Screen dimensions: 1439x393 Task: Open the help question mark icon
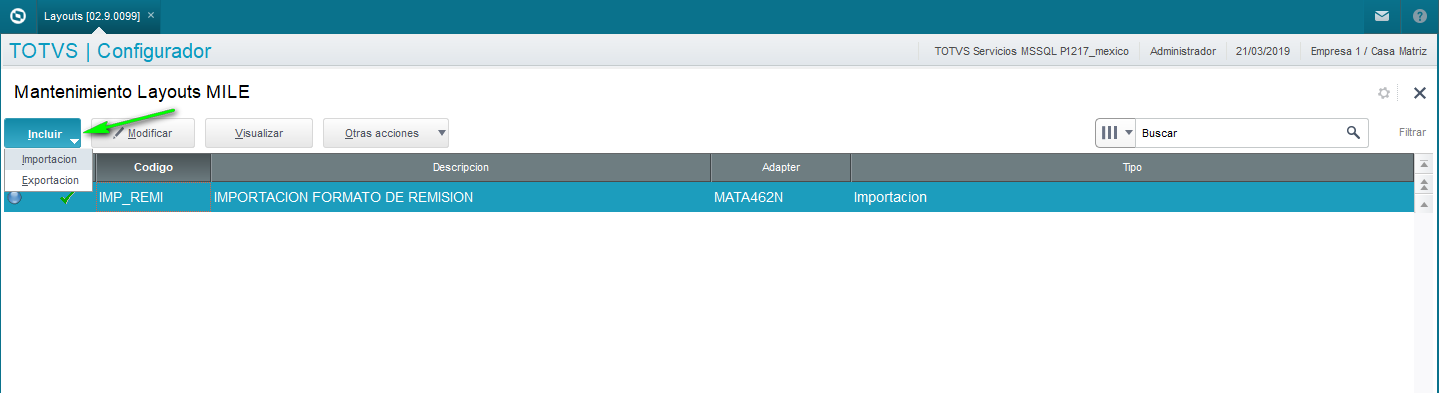click(1420, 16)
